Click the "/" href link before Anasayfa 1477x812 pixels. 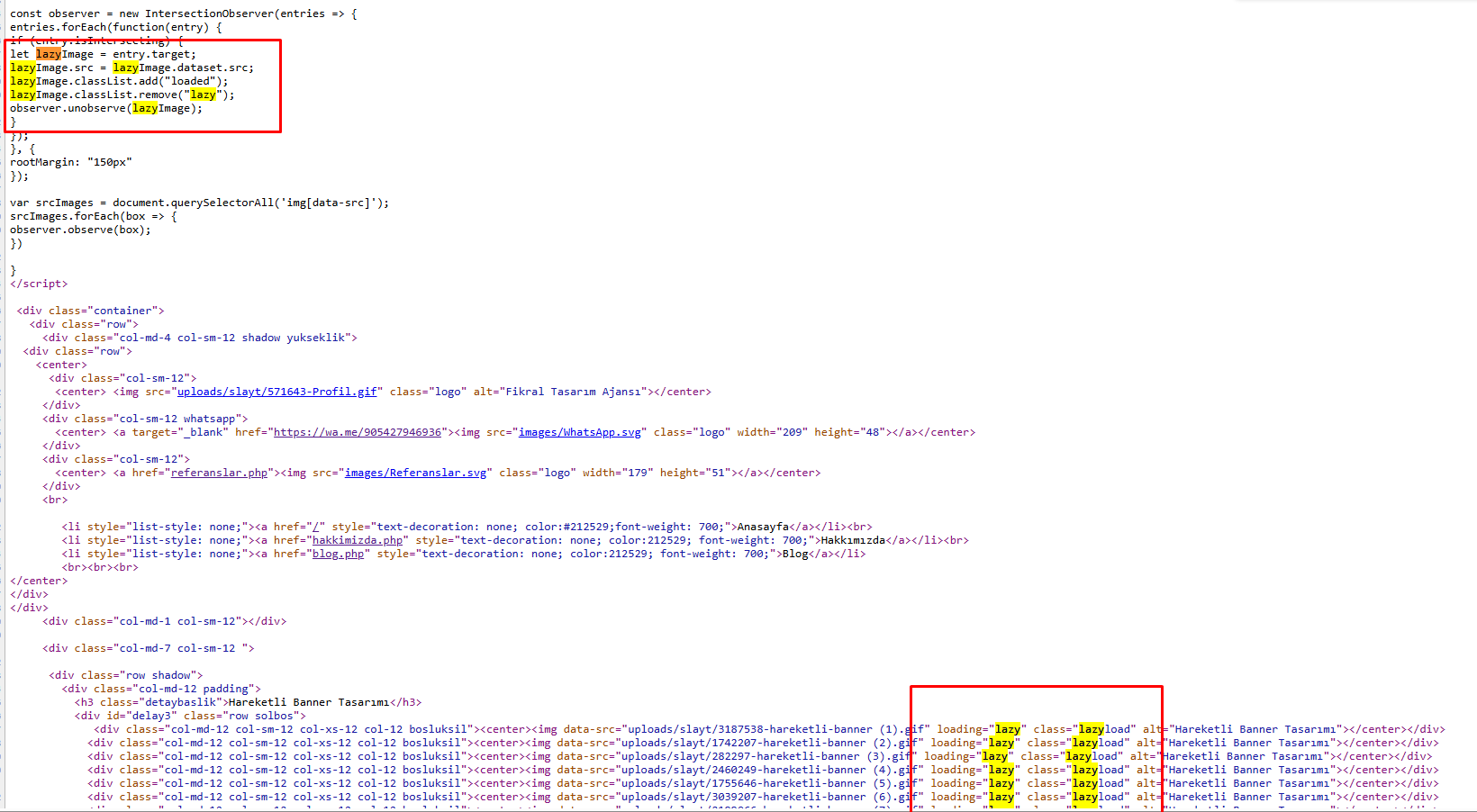tap(315, 527)
